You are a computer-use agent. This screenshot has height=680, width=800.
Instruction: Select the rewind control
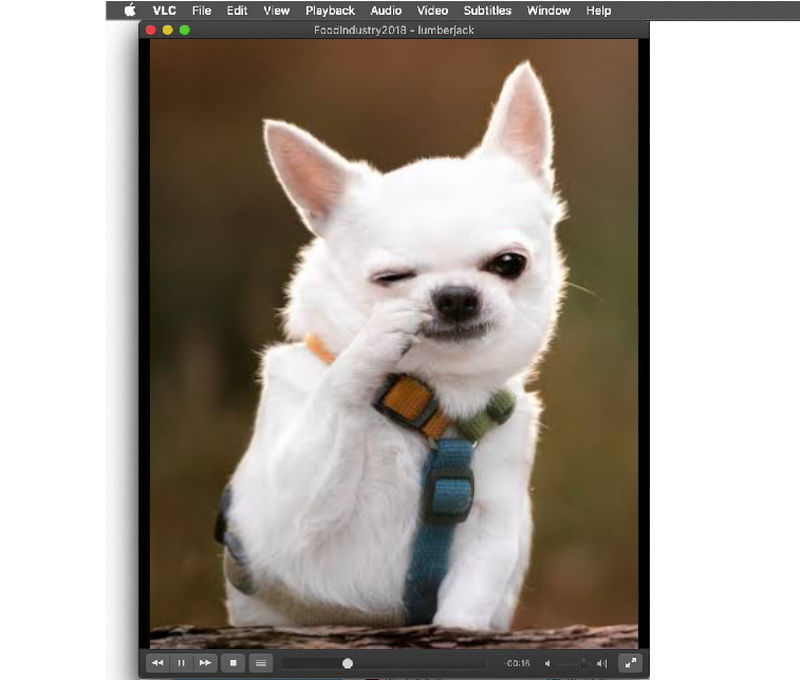point(158,663)
